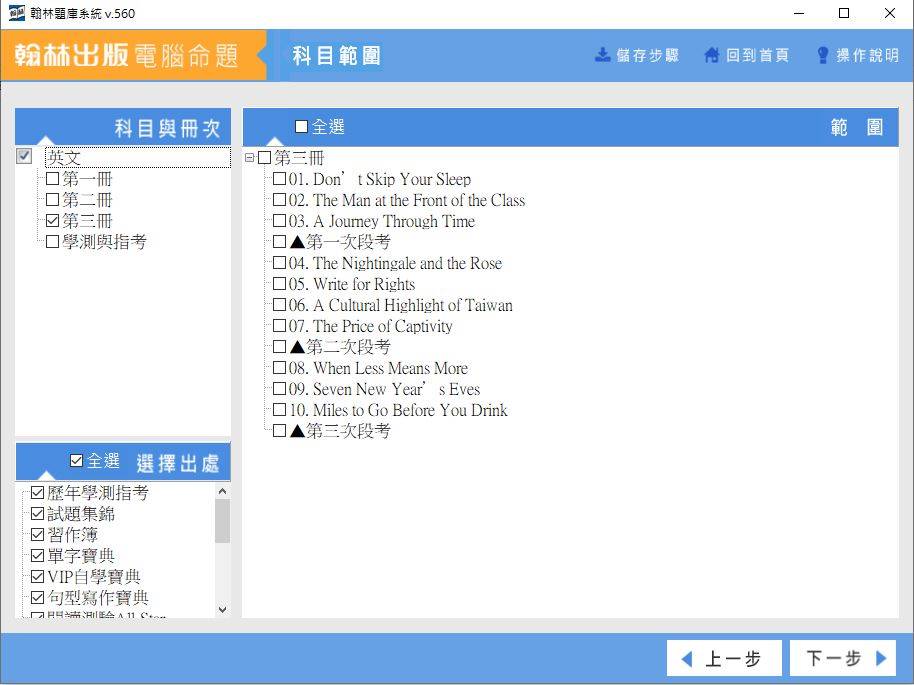Select 03. A Journey Through Time checkbox
The width and height of the screenshot is (914, 685).
click(280, 220)
